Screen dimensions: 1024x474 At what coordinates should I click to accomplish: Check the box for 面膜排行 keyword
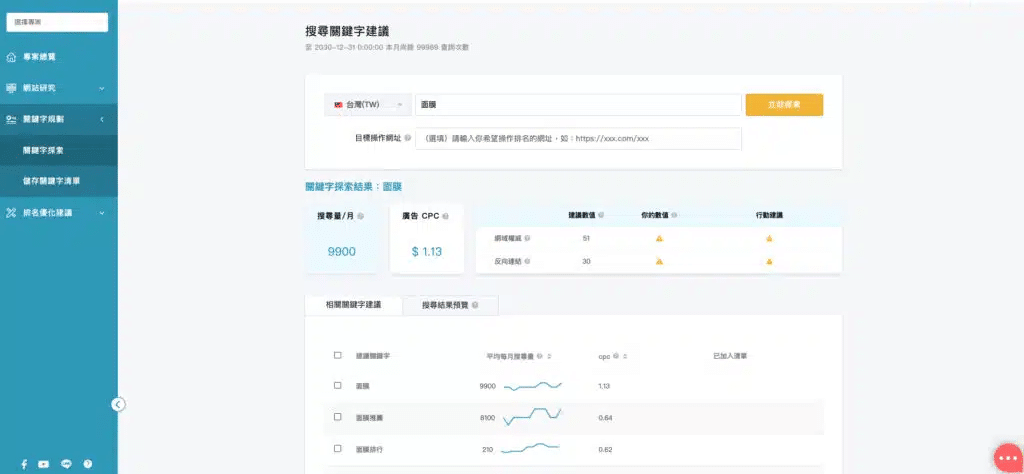337,449
